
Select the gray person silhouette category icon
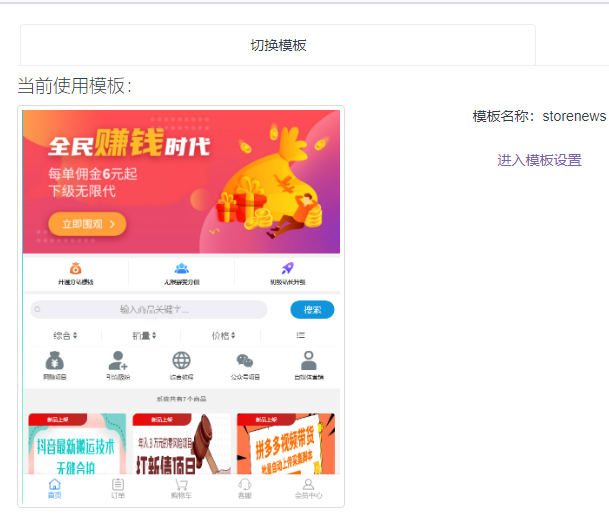308,362
